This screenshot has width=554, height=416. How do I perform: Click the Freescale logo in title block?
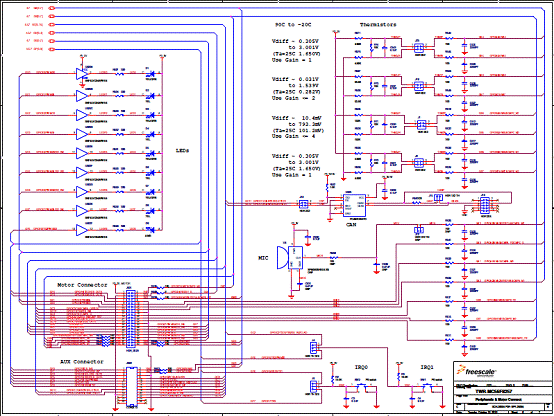pos(476,371)
